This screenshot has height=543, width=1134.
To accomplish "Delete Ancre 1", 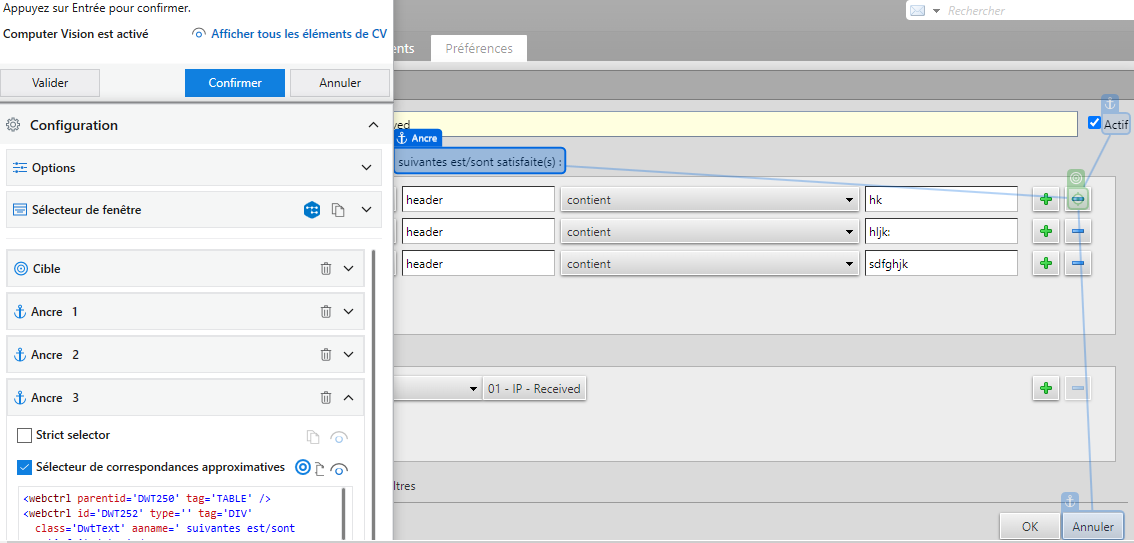I will pyautogui.click(x=326, y=312).
